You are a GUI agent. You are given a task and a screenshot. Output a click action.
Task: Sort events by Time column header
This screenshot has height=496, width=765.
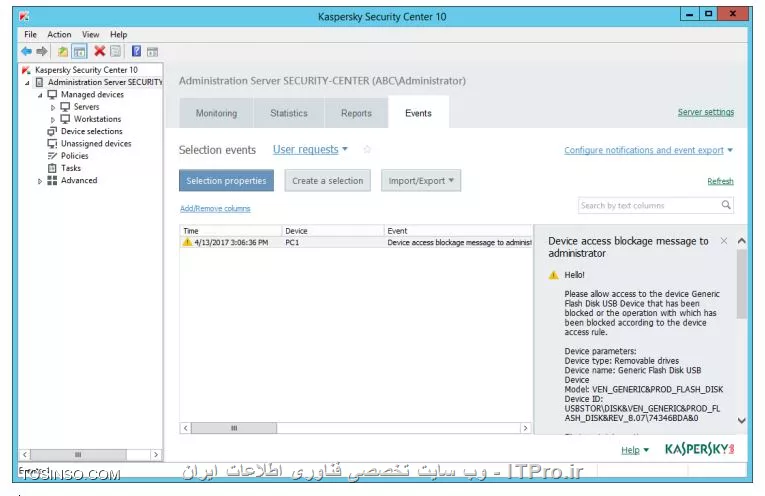[x=231, y=231]
